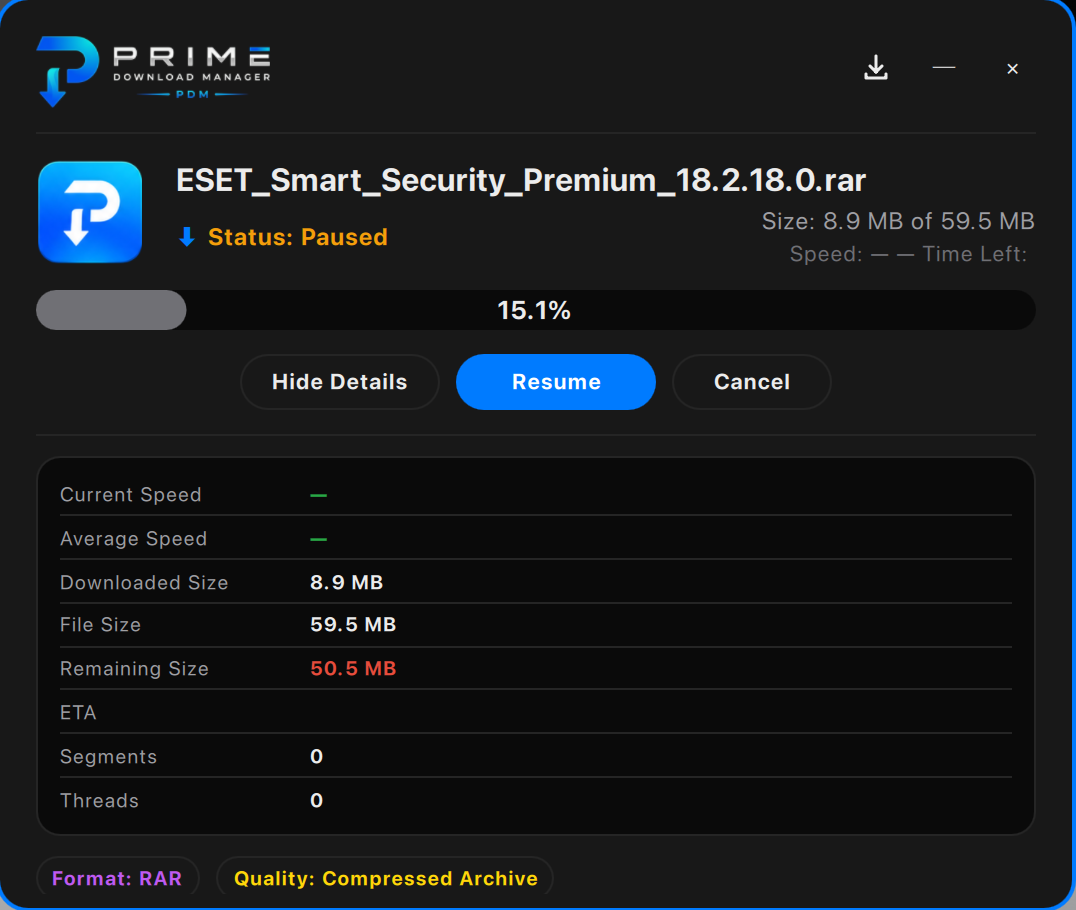
Task: Click the Prime Download Manager logo
Action: (154, 71)
